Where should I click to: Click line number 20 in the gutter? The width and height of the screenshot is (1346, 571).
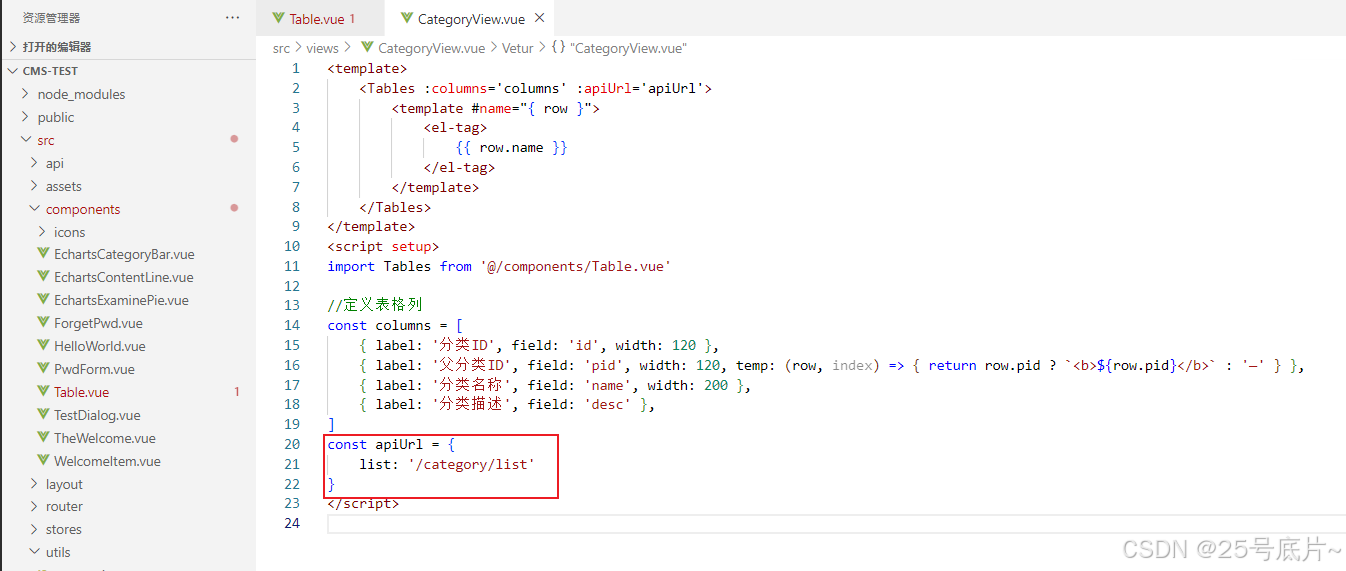click(292, 444)
